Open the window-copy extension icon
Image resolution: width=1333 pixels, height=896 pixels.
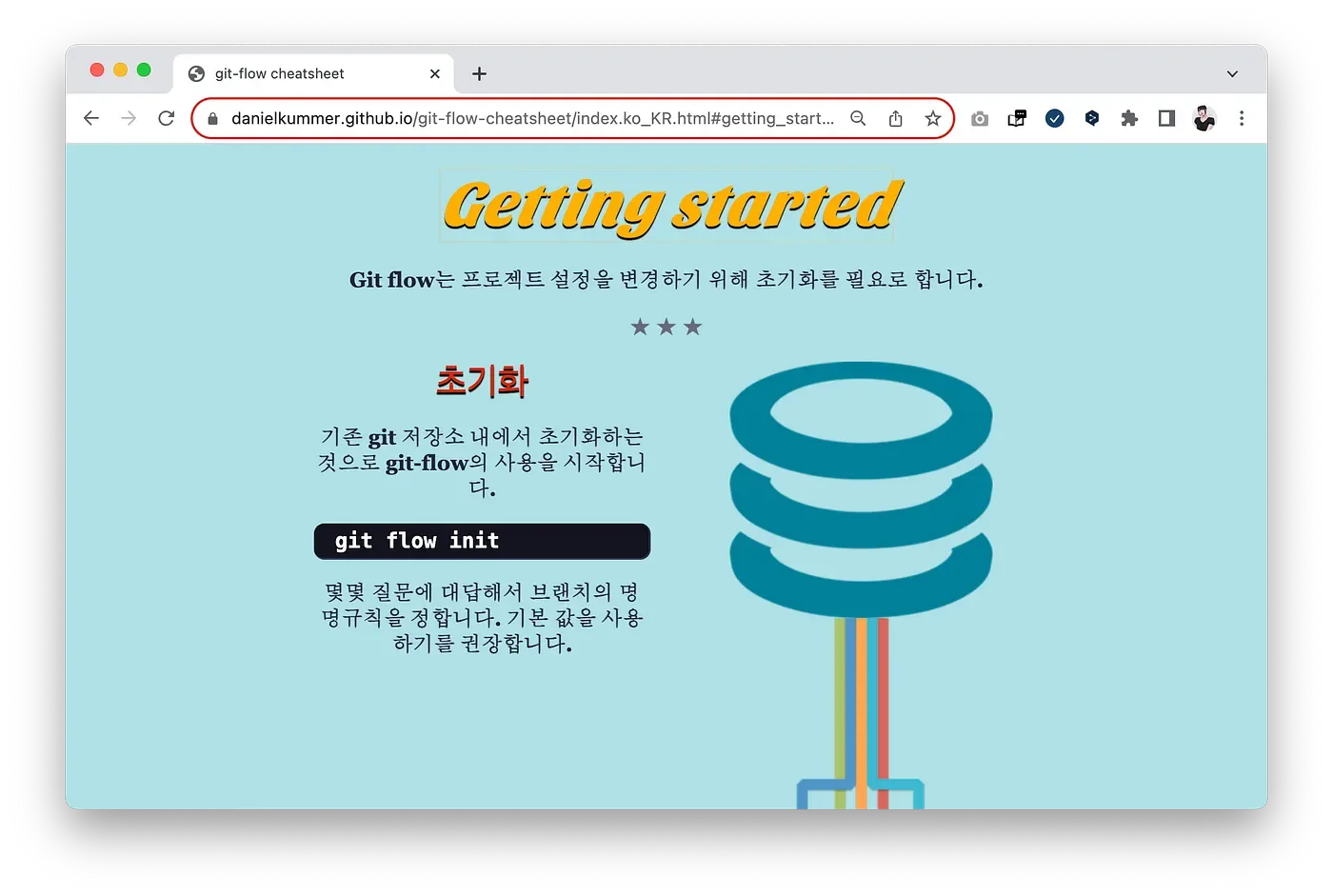point(1017,118)
